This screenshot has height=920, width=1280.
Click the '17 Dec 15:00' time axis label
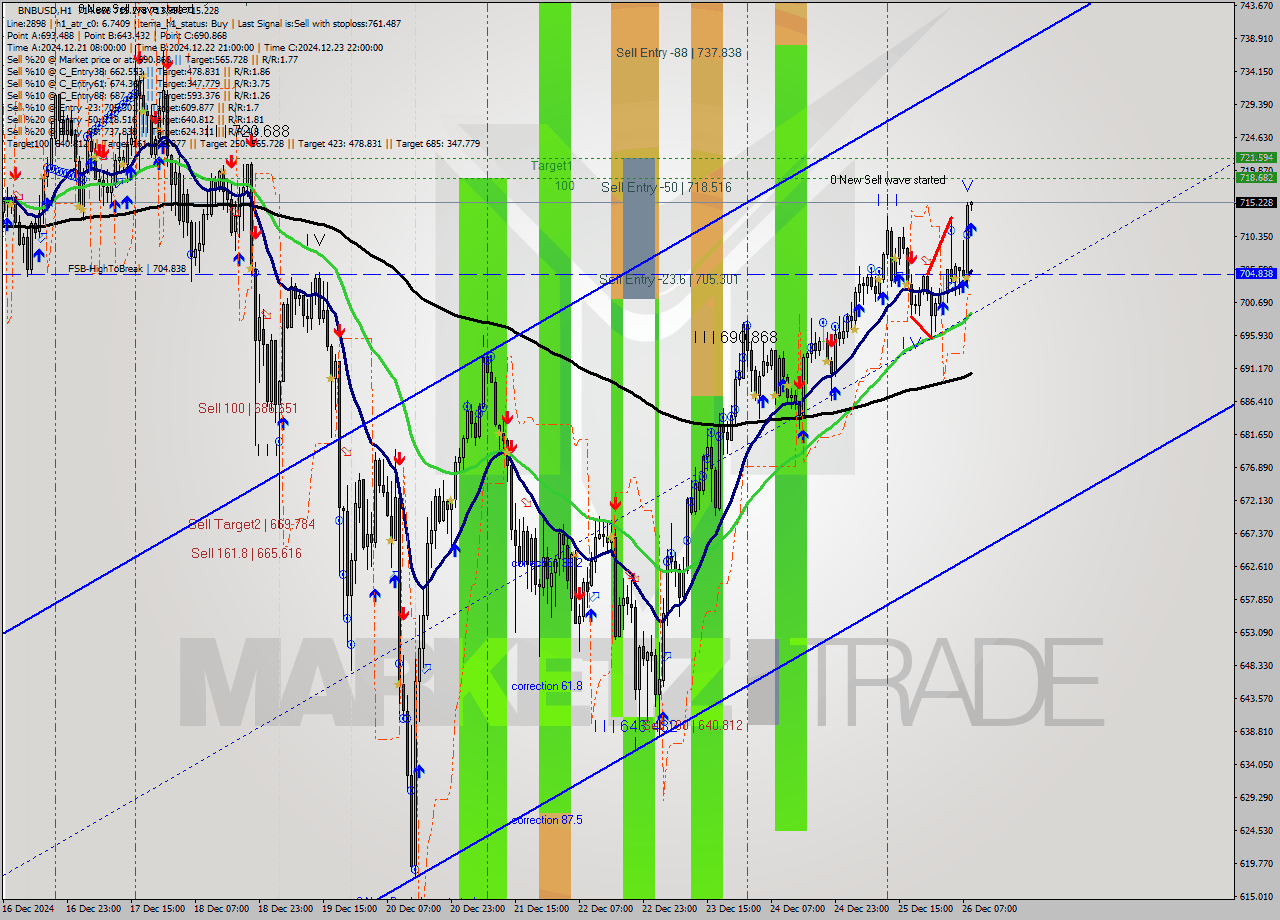pos(156,909)
